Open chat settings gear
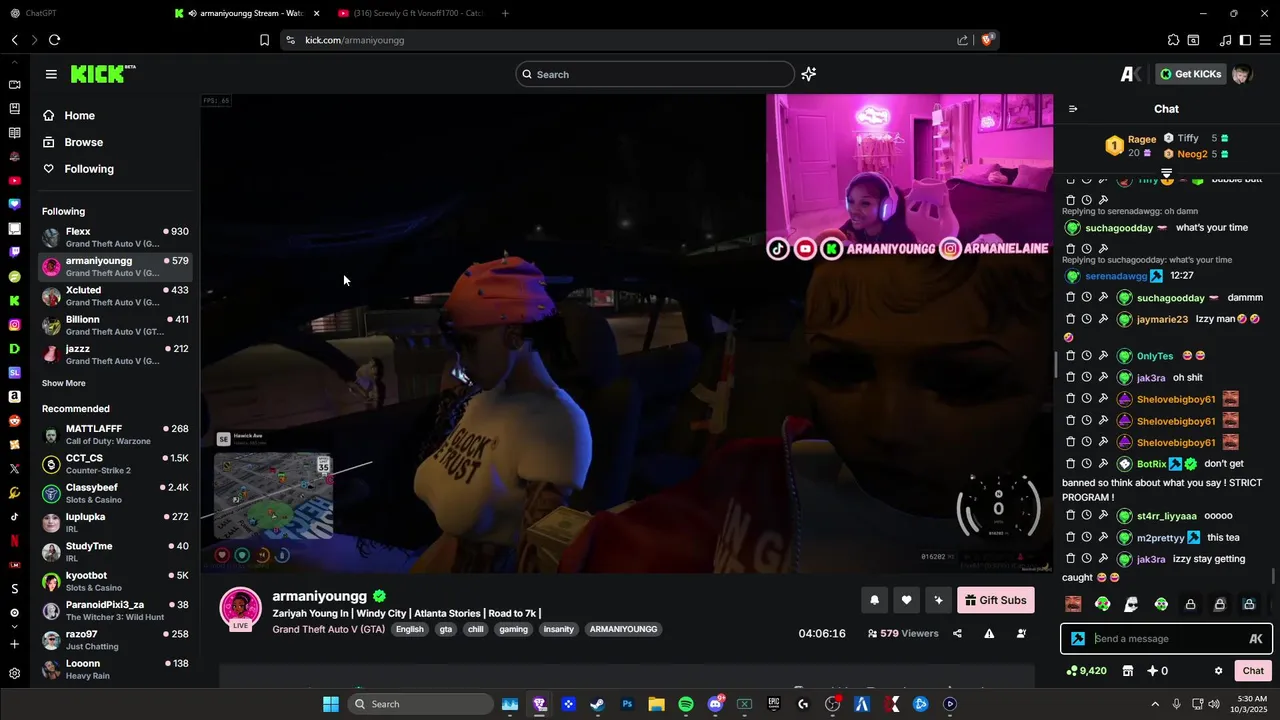Viewport: 1280px width, 720px height. (x=1218, y=671)
